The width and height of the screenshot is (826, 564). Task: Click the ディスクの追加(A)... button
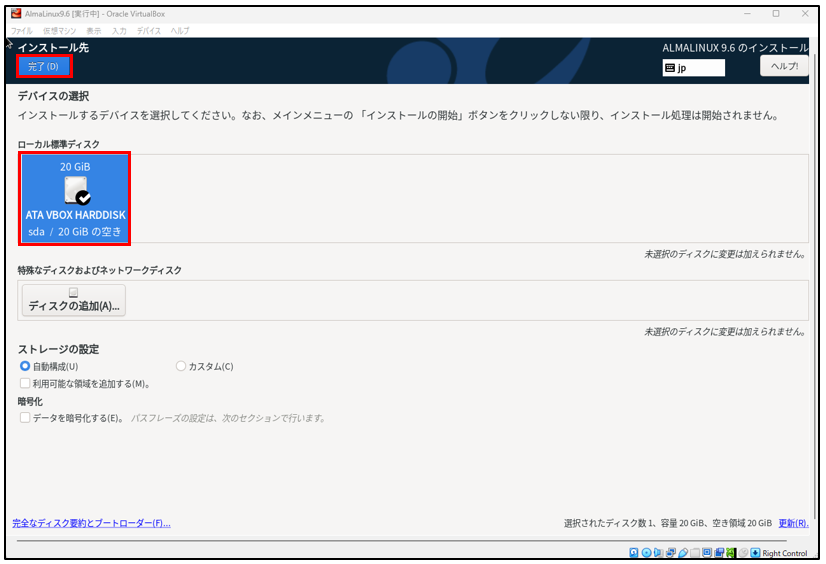point(74,301)
